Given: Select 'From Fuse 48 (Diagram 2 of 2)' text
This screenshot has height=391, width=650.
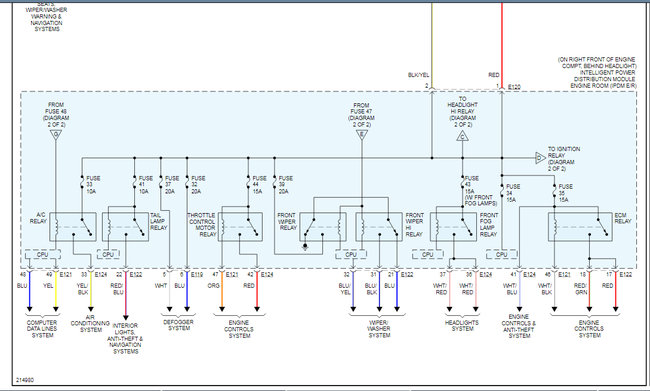Looking at the screenshot, I should pyautogui.click(x=56, y=115).
